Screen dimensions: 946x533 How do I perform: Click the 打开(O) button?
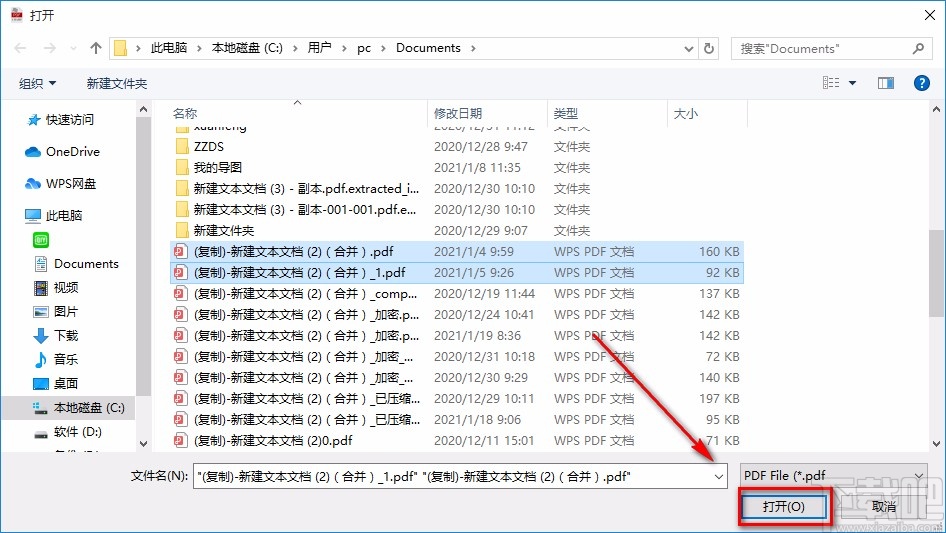pyautogui.click(x=784, y=506)
